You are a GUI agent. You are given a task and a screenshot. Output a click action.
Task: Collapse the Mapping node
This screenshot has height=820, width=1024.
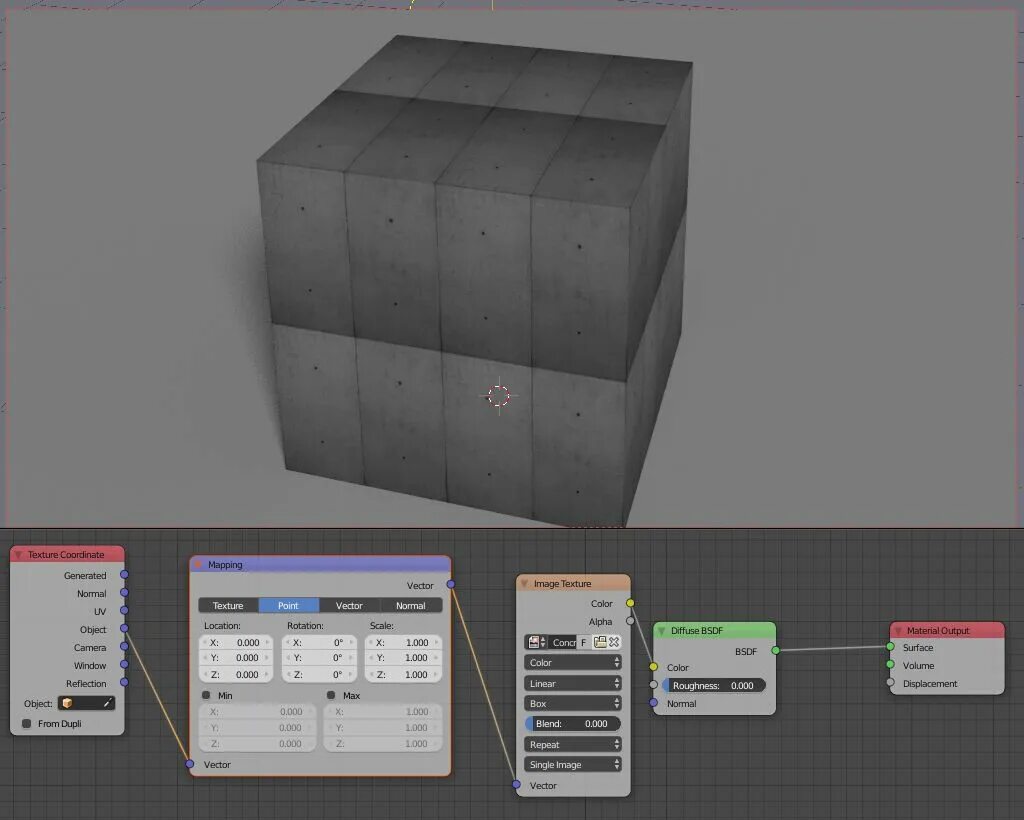point(199,565)
